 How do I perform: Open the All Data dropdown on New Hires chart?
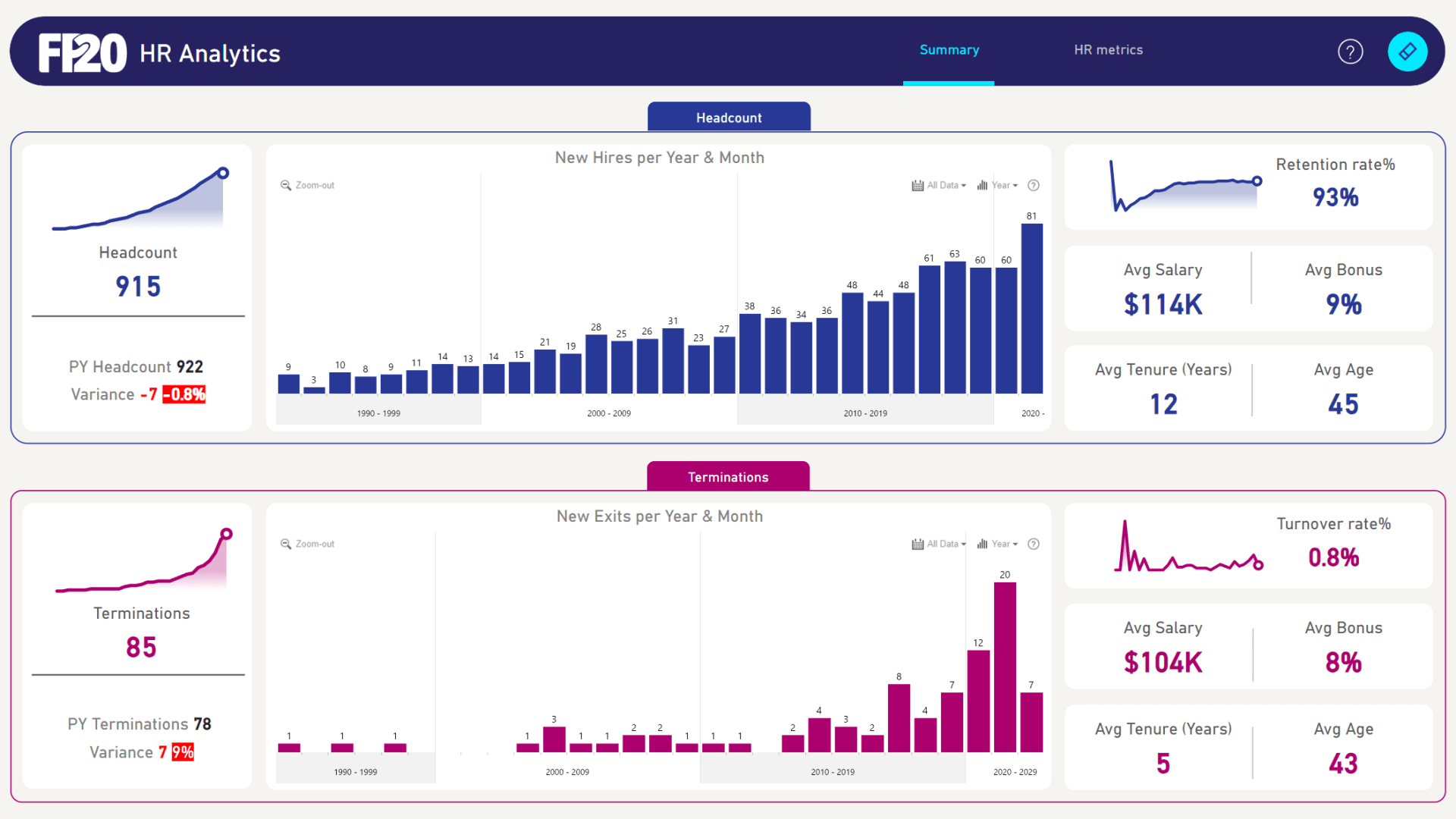[x=943, y=185]
